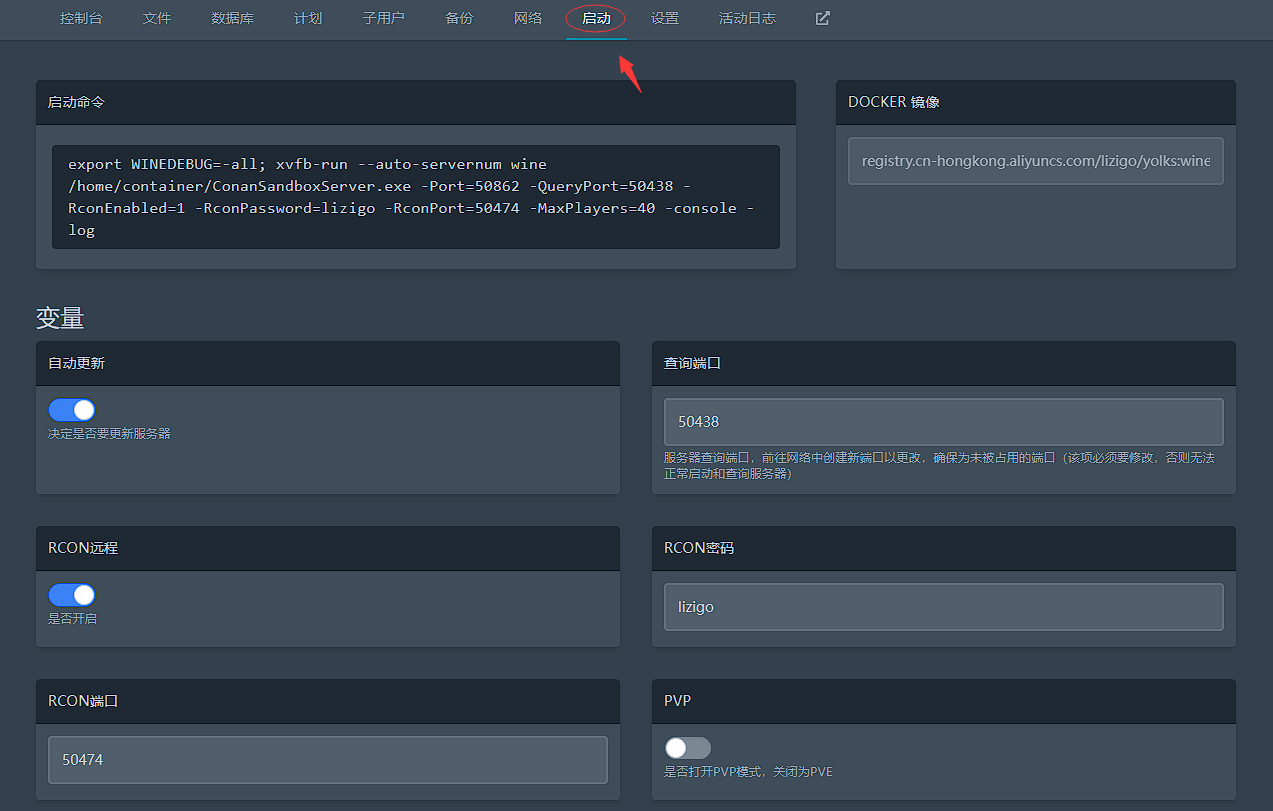The image size is (1273, 811).
Task: Click the 查询端口 card title
Action: pyautogui.click(x=692, y=363)
